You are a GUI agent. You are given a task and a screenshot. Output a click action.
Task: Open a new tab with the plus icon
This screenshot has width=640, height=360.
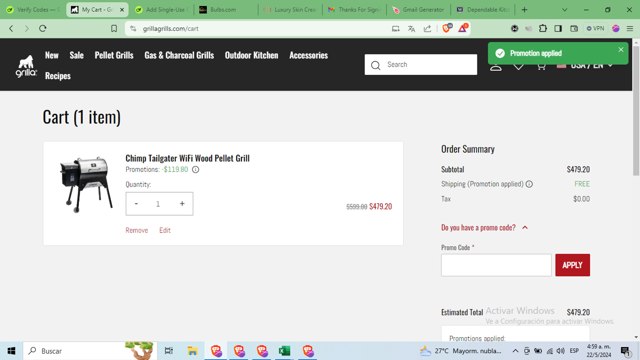pyautogui.click(x=524, y=9)
